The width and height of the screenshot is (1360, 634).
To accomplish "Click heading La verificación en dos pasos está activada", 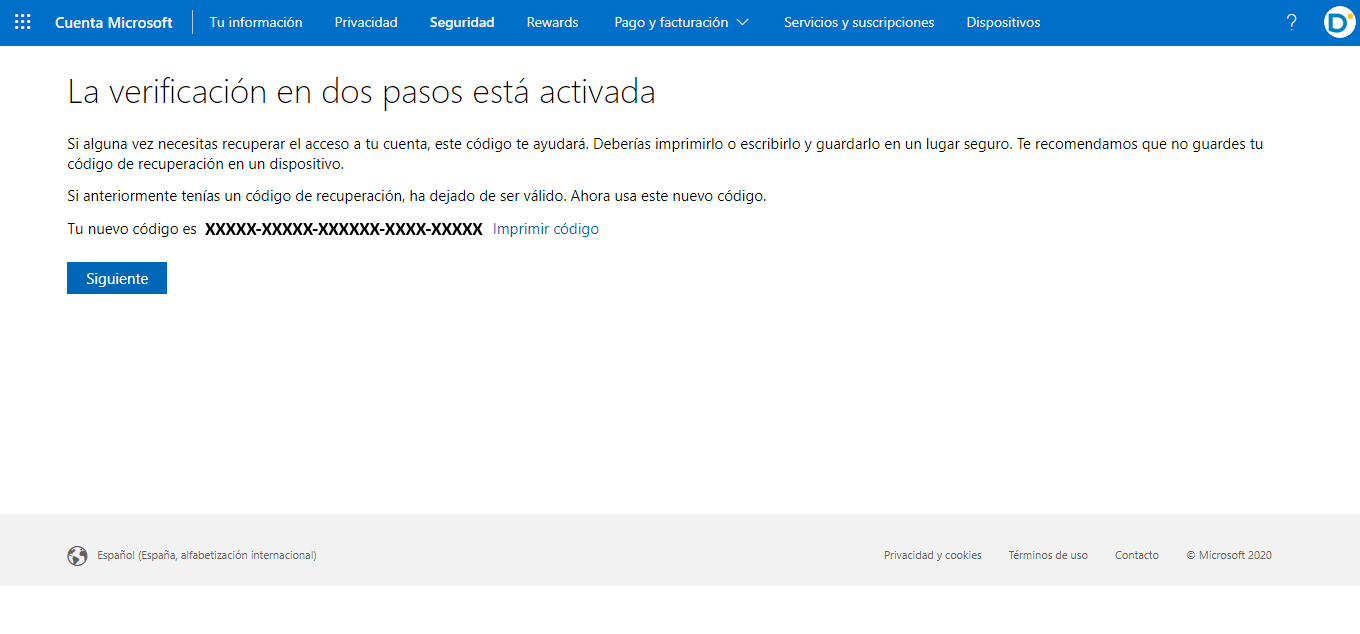I will pos(361,92).
